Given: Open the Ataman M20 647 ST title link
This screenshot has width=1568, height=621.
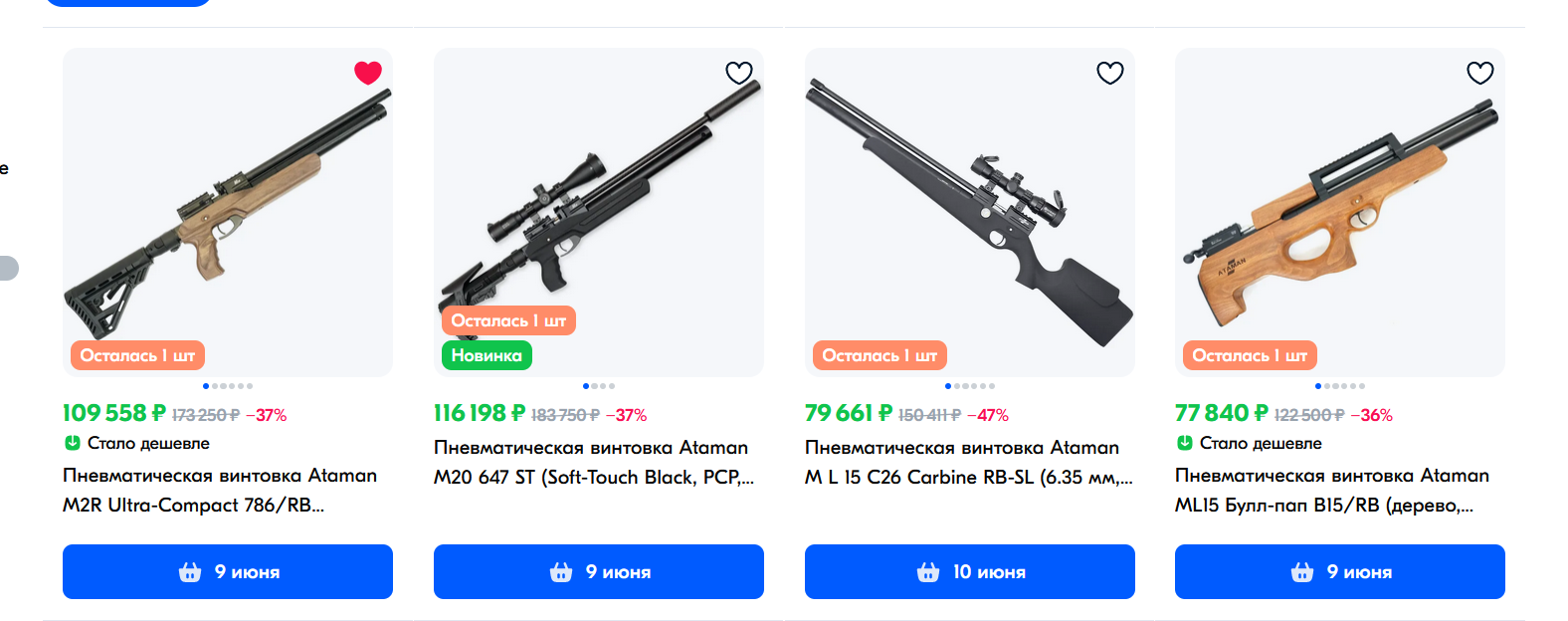Looking at the screenshot, I should click(x=594, y=462).
